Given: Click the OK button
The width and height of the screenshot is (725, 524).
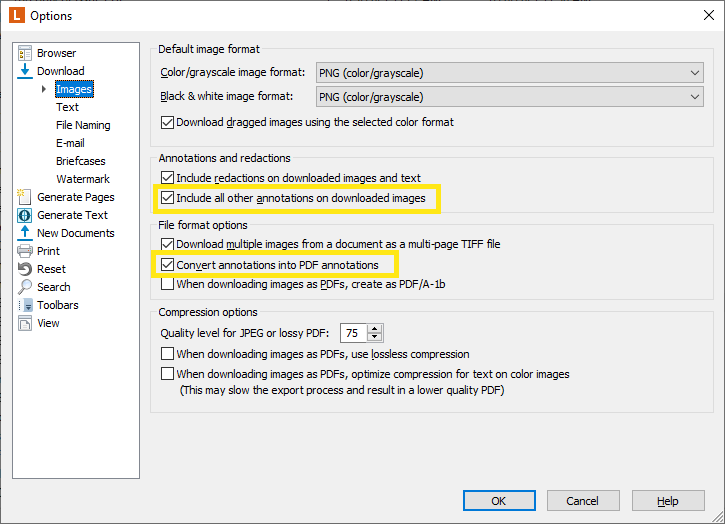Looking at the screenshot, I should tap(499, 501).
